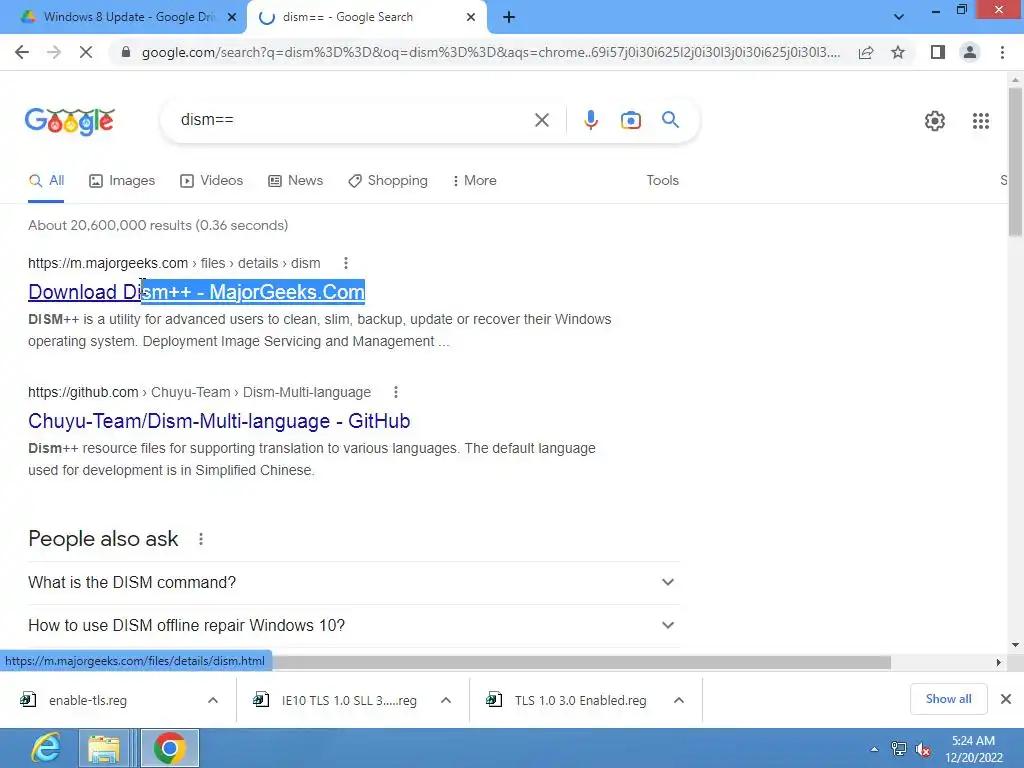Go to Google home via the logo
Viewport: 1024px width, 768px height.
point(70,121)
